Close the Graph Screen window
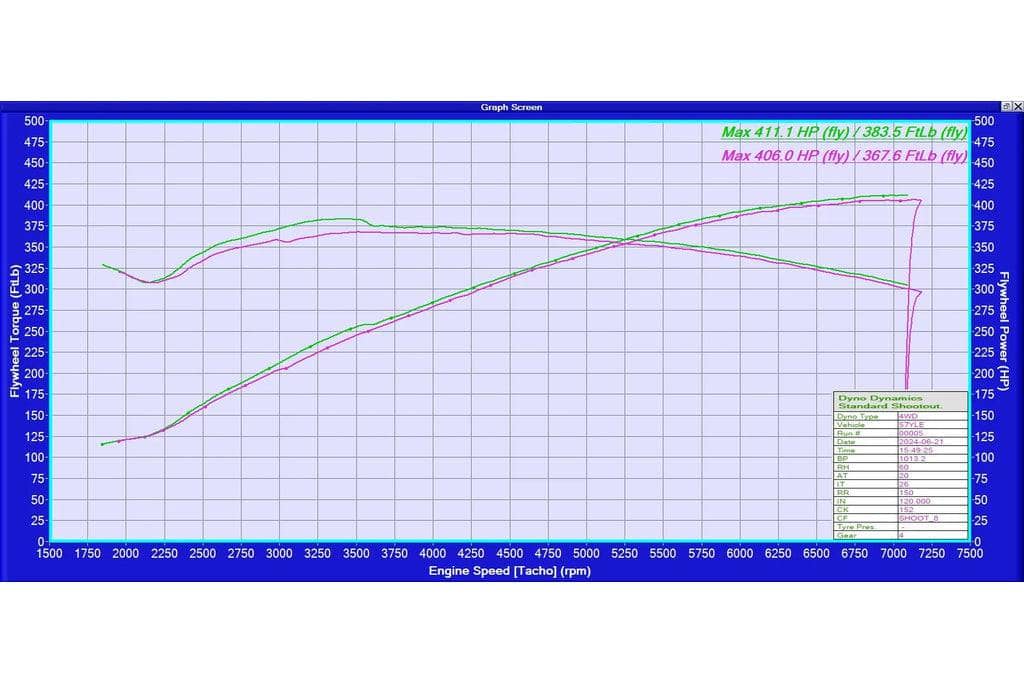1024x683 pixels. tap(1017, 106)
